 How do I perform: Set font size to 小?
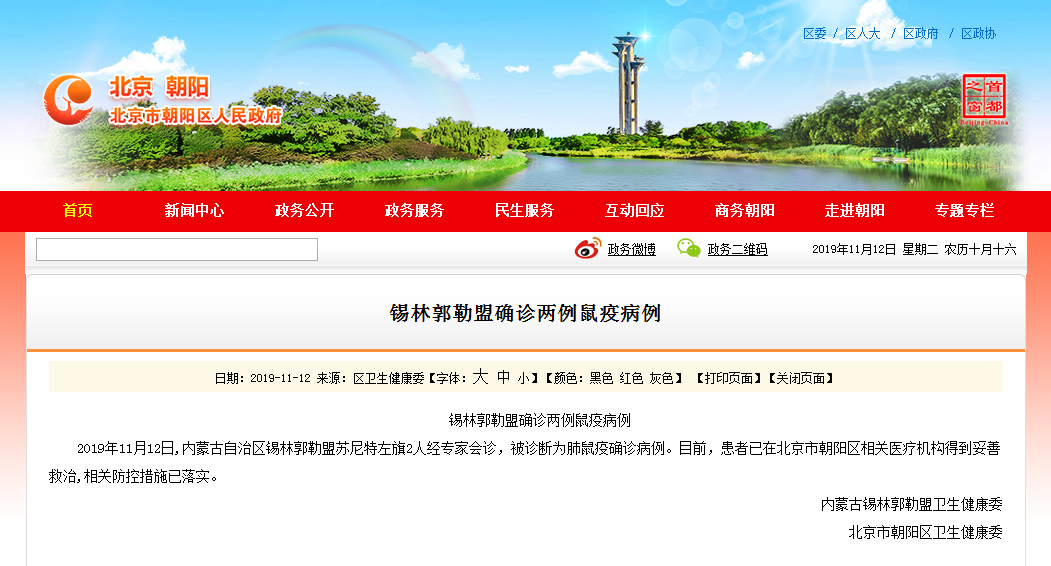pyautogui.click(x=523, y=379)
